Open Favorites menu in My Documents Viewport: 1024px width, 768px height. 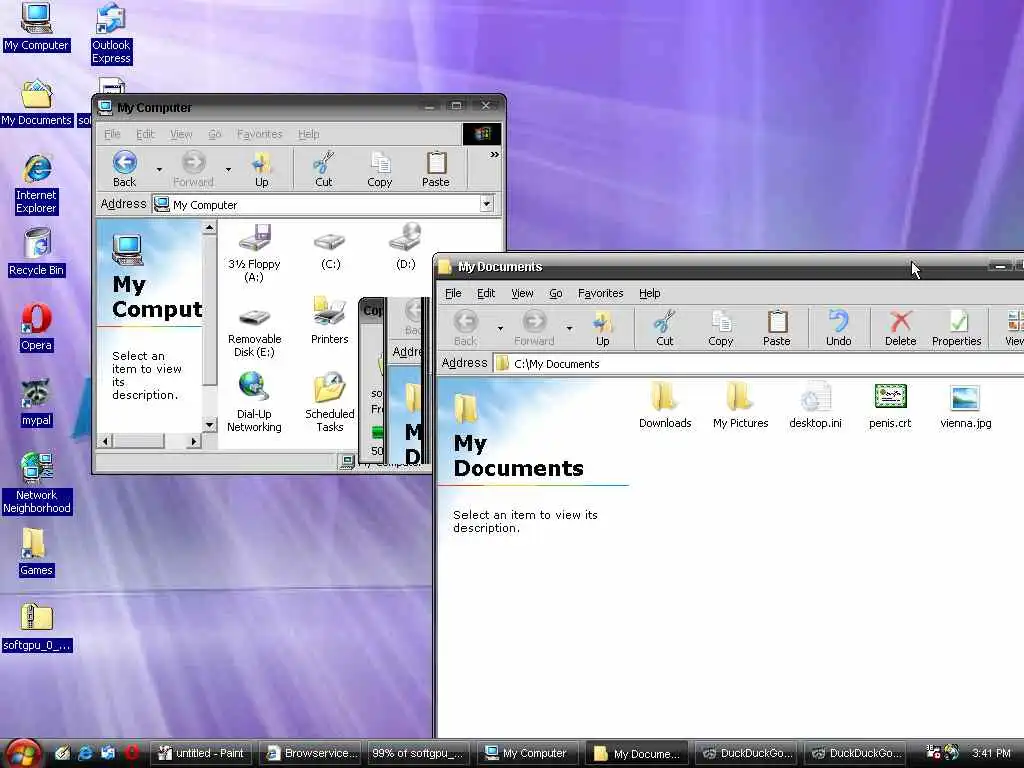point(601,293)
